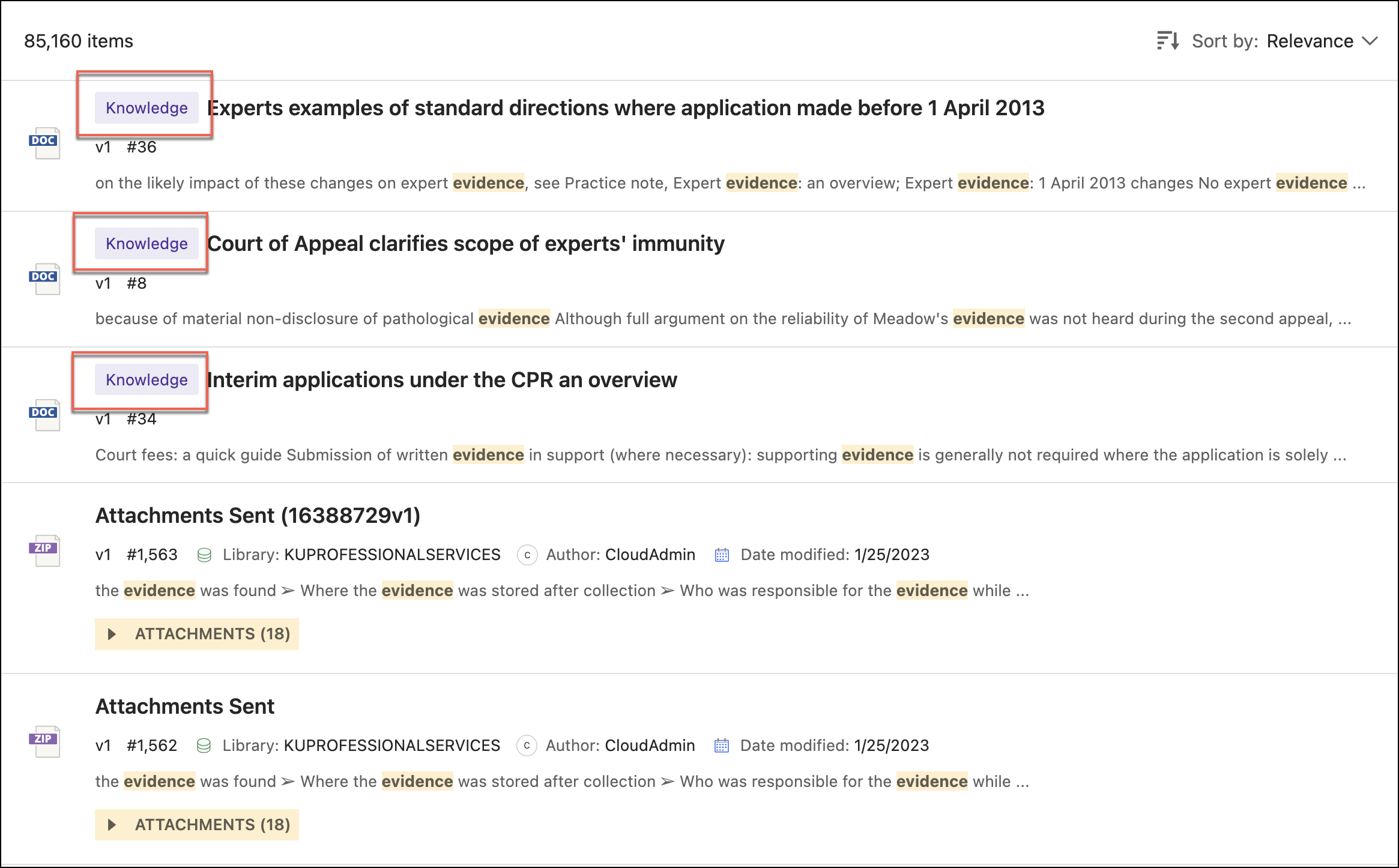Open Experts examples of standard directions result
The height and width of the screenshot is (868, 1399).
(625, 108)
